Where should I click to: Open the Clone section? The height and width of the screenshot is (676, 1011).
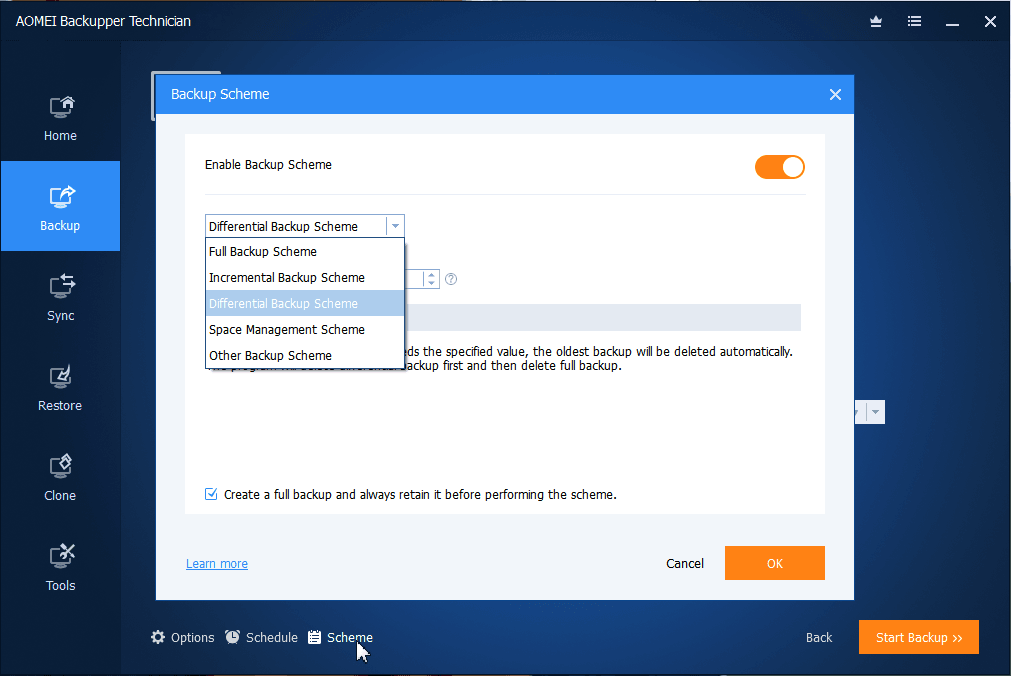pyautogui.click(x=60, y=478)
